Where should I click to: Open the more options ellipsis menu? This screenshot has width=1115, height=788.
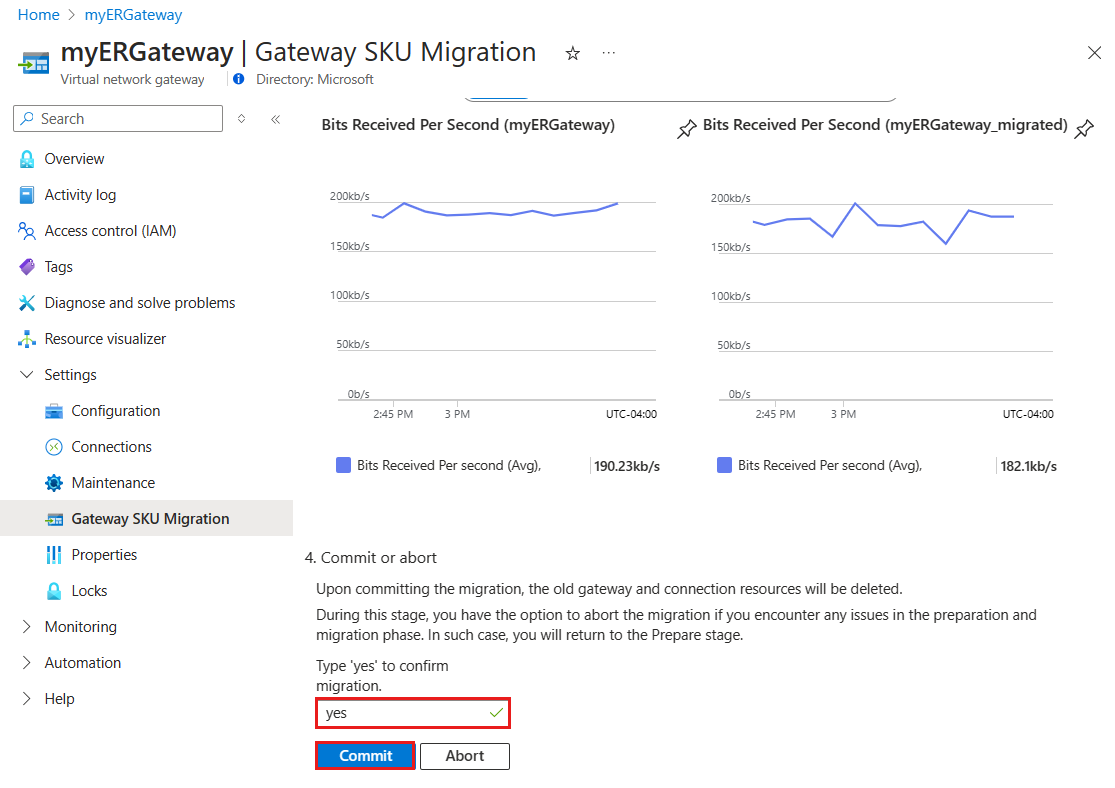pos(609,53)
